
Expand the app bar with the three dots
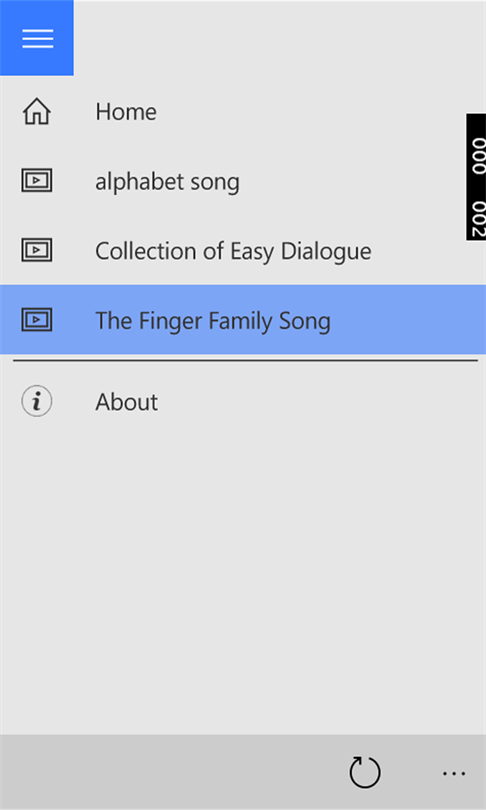coord(454,773)
